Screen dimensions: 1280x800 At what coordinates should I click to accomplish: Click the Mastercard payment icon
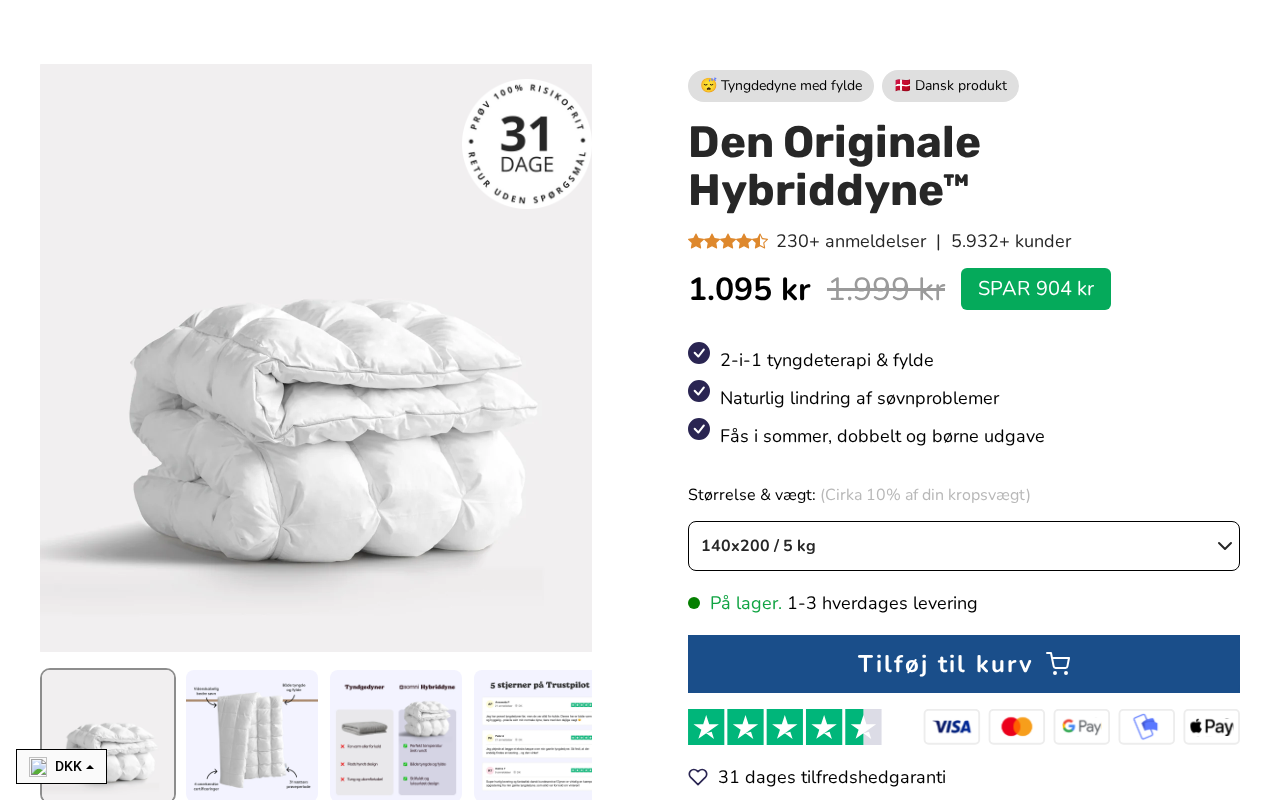[x=1016, y=727]
